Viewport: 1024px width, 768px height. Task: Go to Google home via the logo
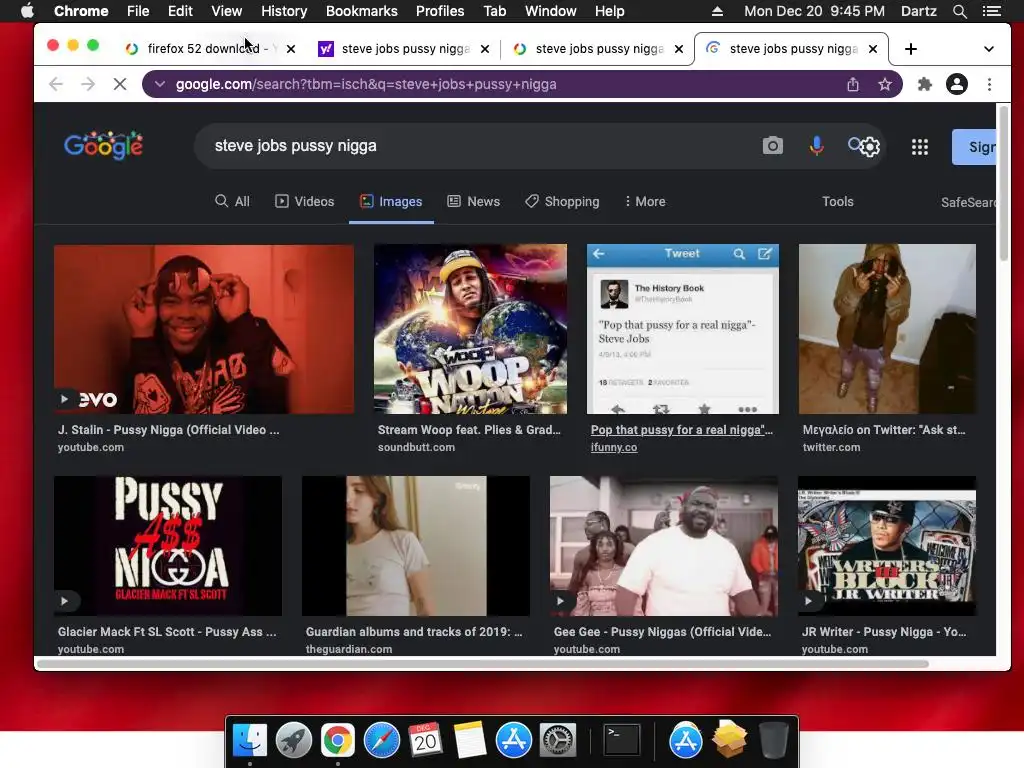(103, 145)
